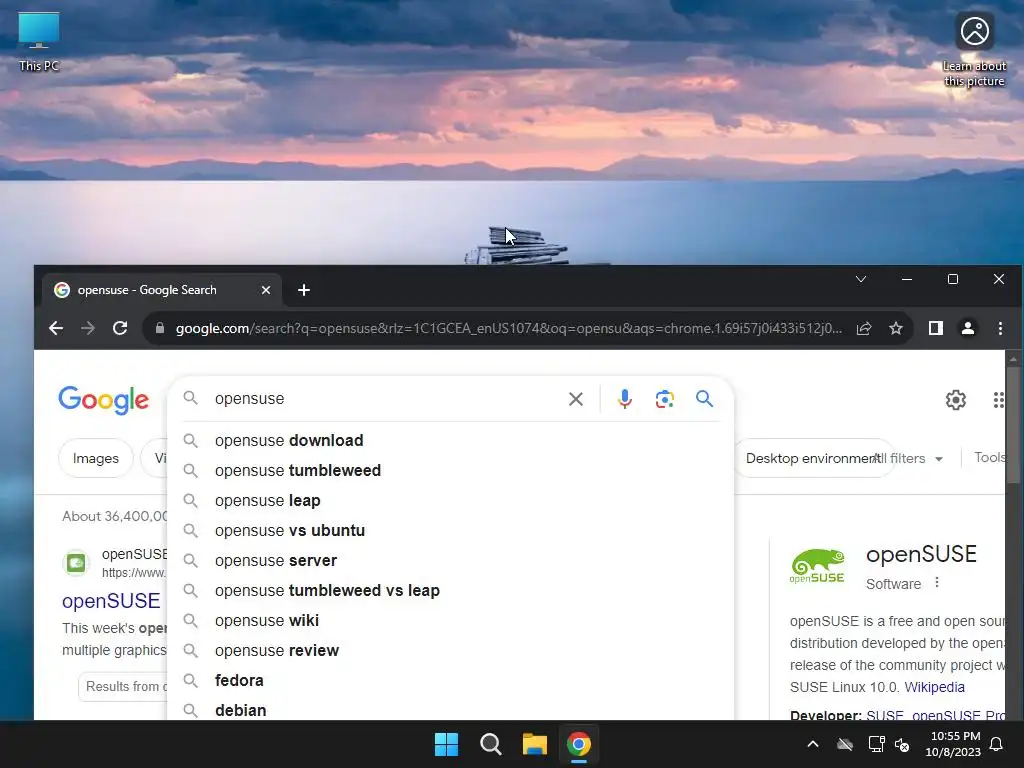Click the taskbar network icon
1024x768 pixels.
tap(876, 744)
